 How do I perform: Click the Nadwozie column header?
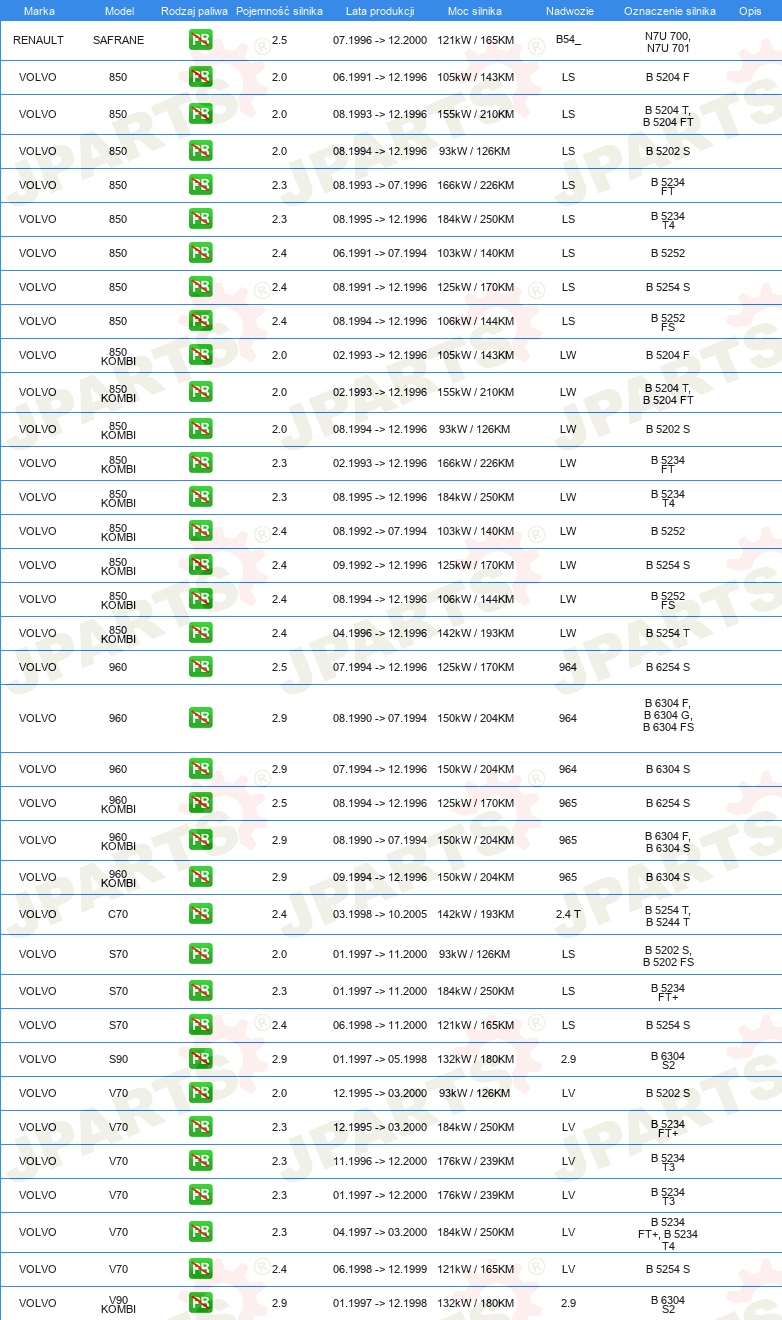pos(569,10)
